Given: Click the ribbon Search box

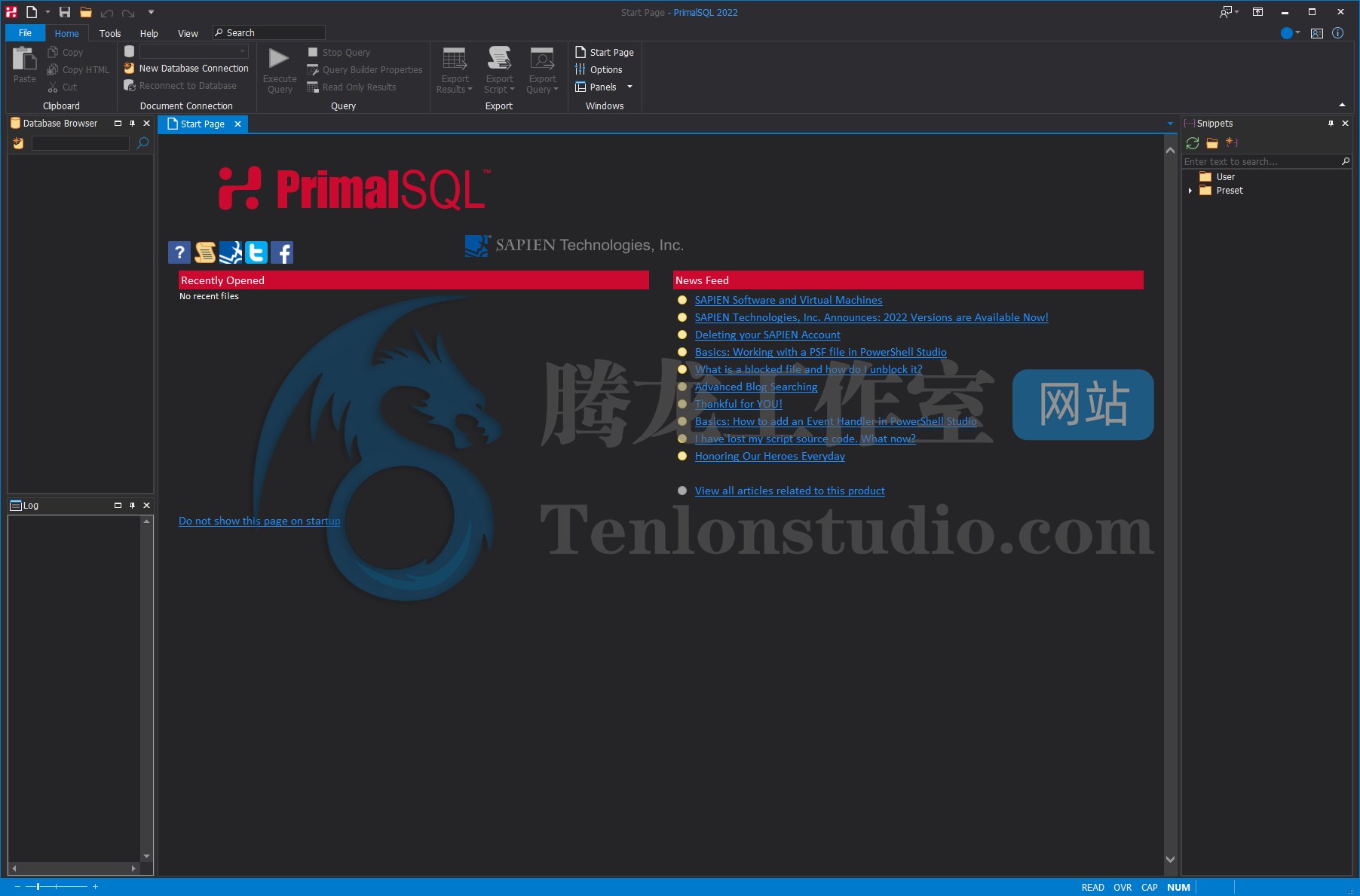Looking at the screenshot, I should point(268,32).
